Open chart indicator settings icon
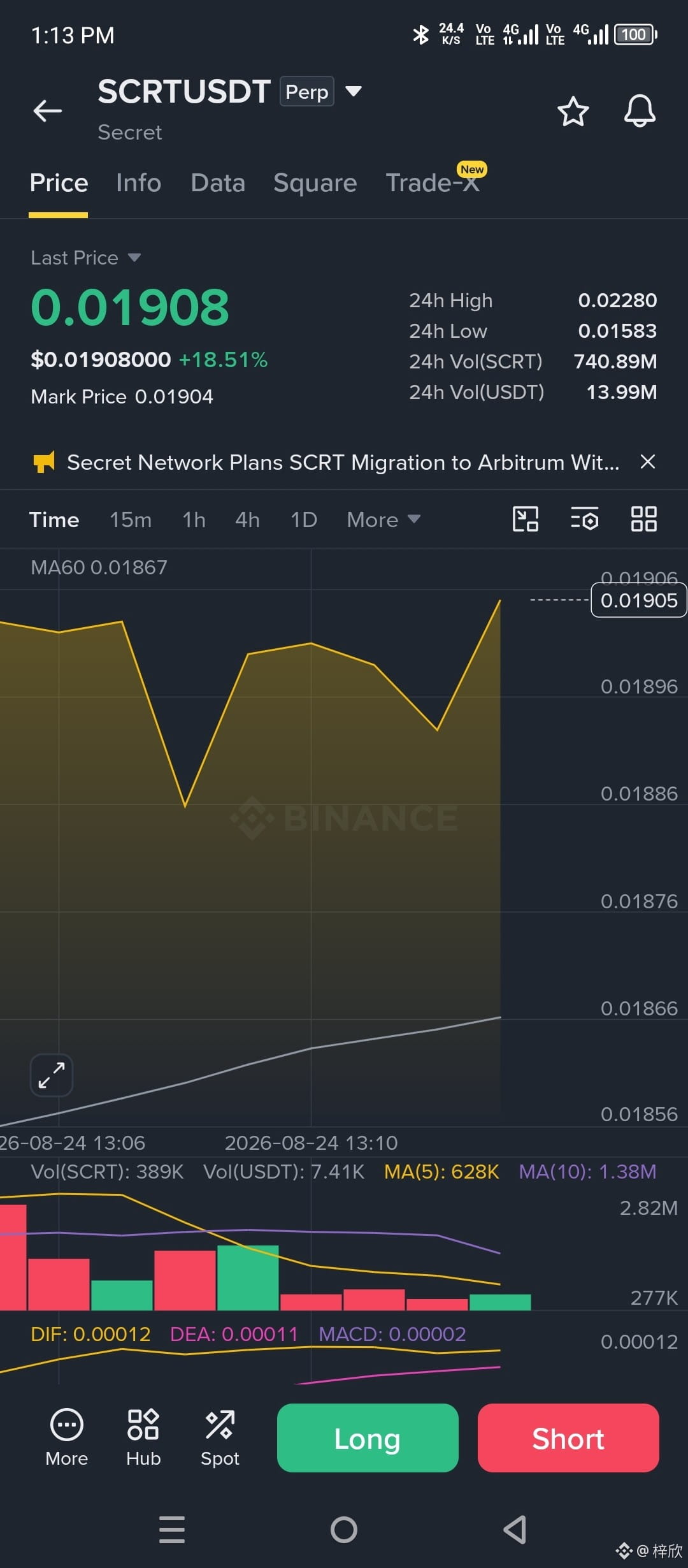Screen dimensions: 688x1568 [x=584, y=519]
